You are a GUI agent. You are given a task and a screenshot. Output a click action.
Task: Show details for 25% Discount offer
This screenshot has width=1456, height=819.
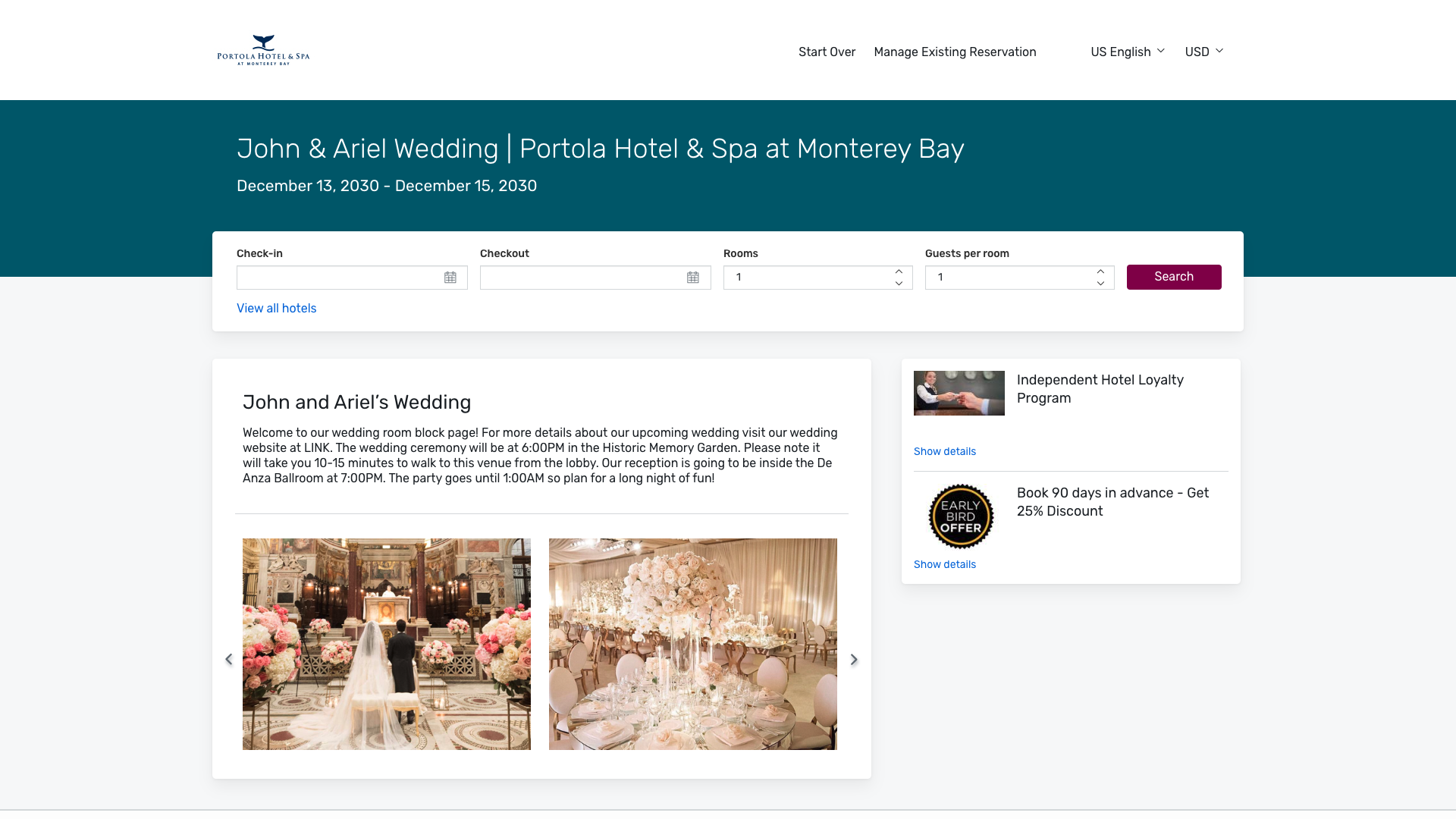pyautogui.click(x=944, y=564)
